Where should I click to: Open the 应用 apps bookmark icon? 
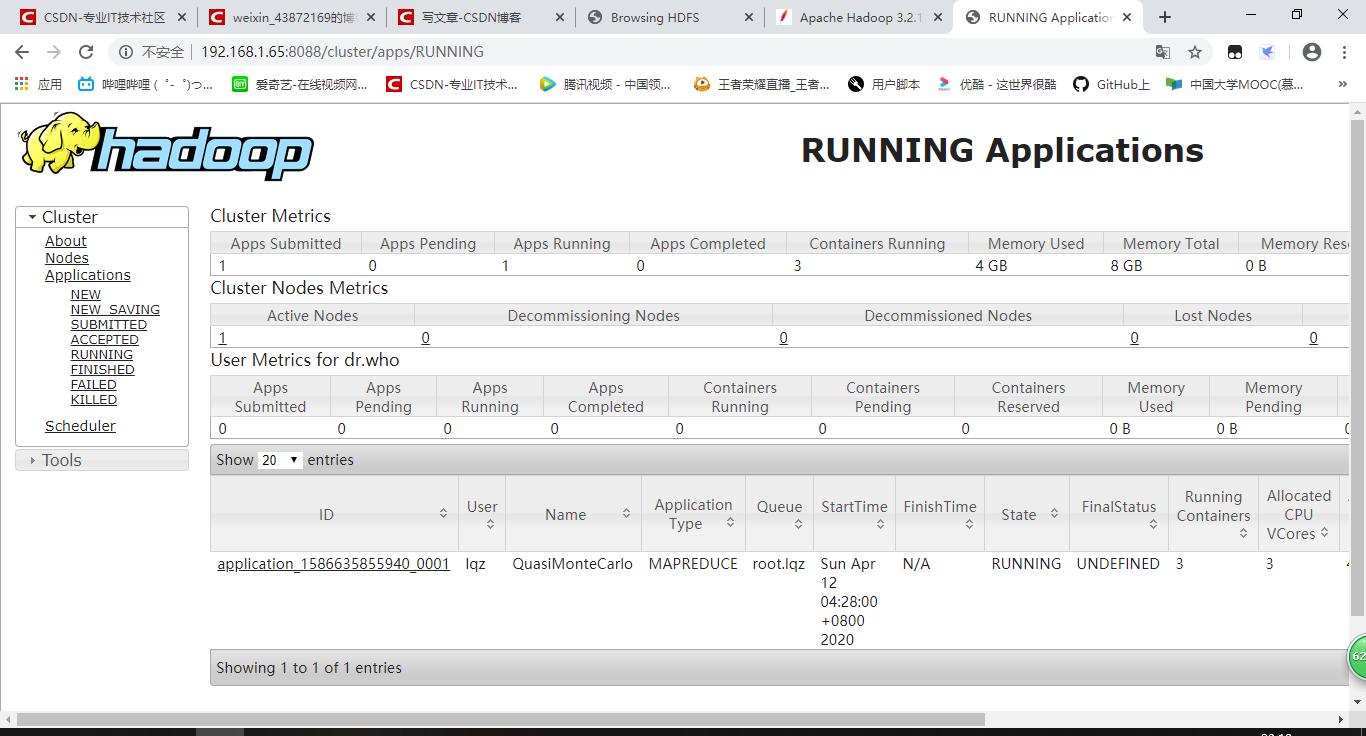38,85
